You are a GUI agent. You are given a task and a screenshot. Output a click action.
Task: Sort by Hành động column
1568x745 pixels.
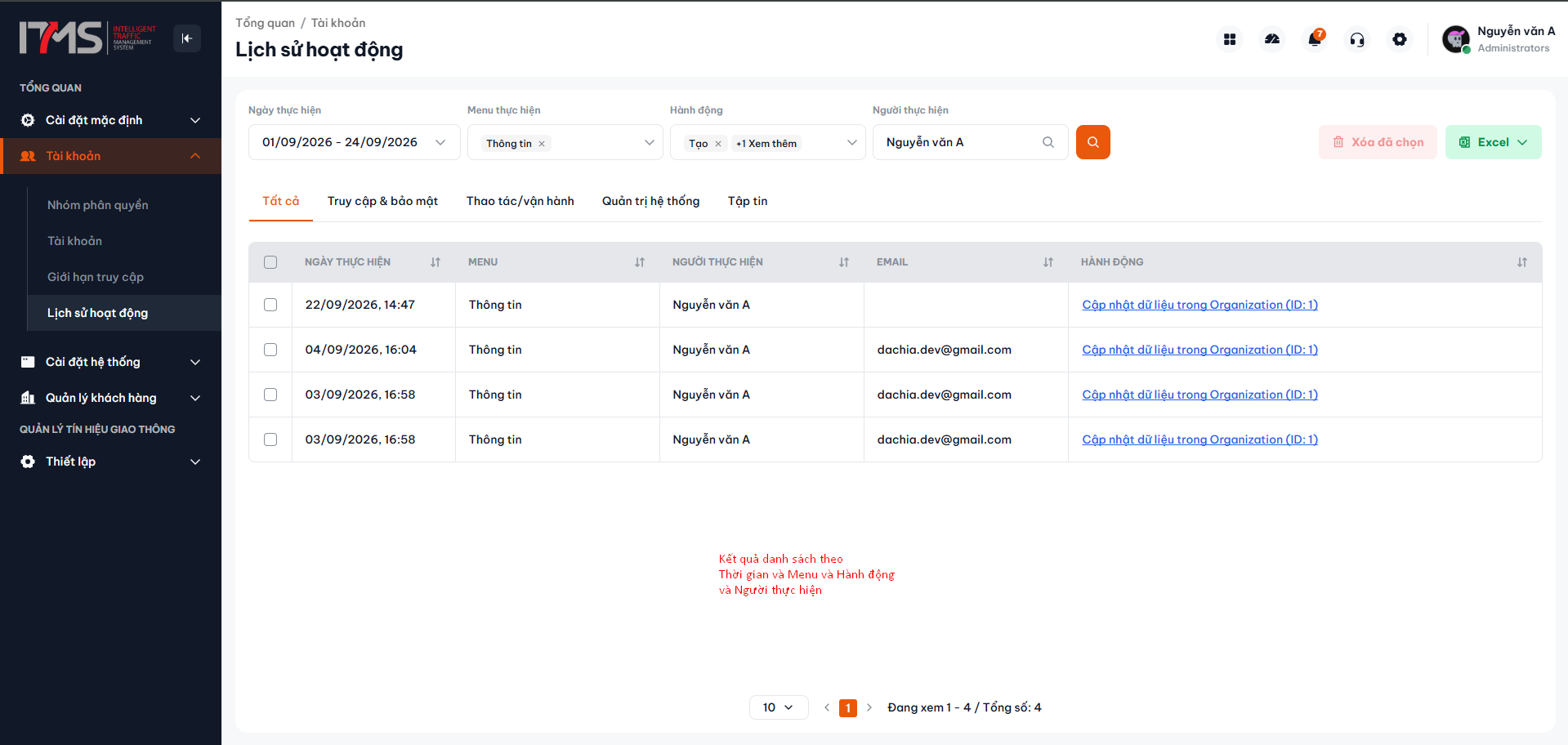click(1522, 262)
